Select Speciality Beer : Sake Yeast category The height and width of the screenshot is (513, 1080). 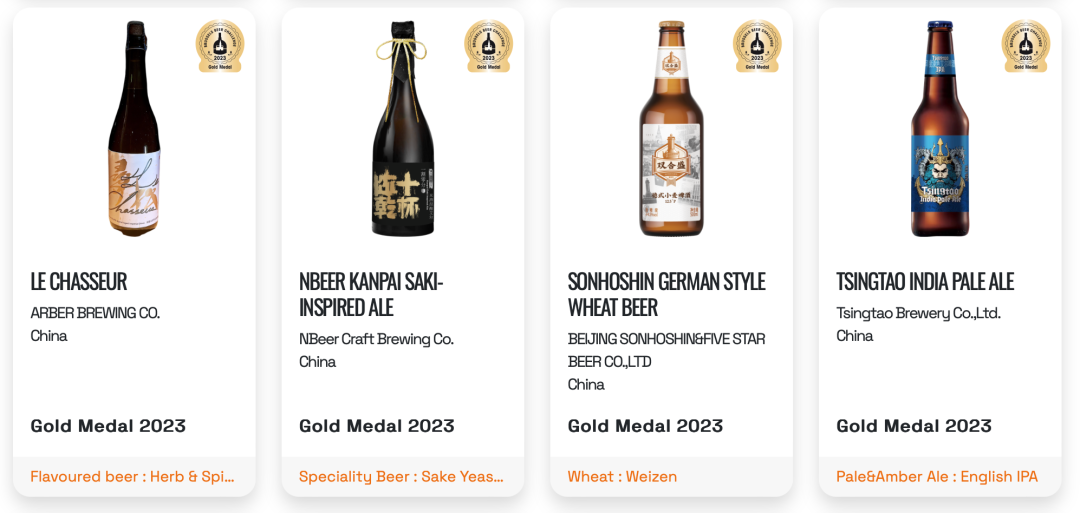coord(402,477)
